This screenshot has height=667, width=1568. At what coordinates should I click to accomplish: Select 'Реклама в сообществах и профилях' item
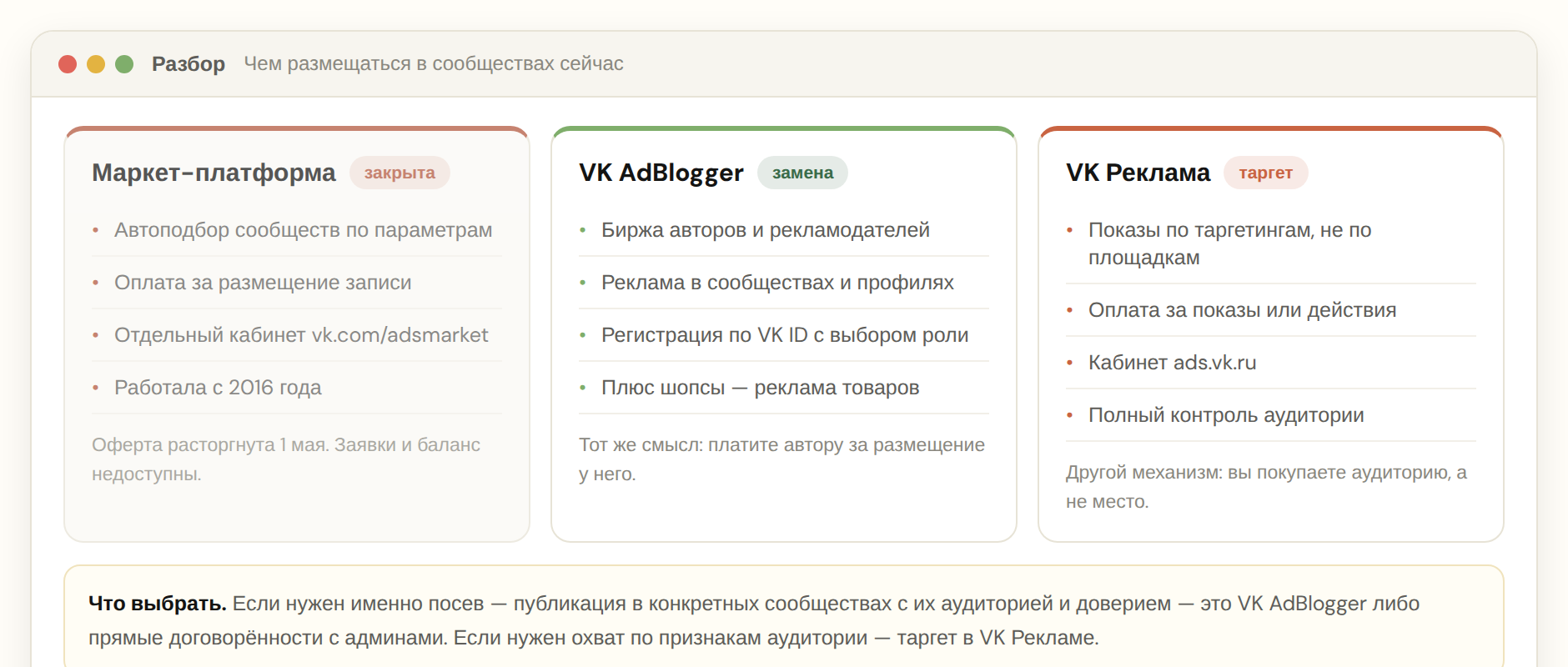(x=784, y=283)
